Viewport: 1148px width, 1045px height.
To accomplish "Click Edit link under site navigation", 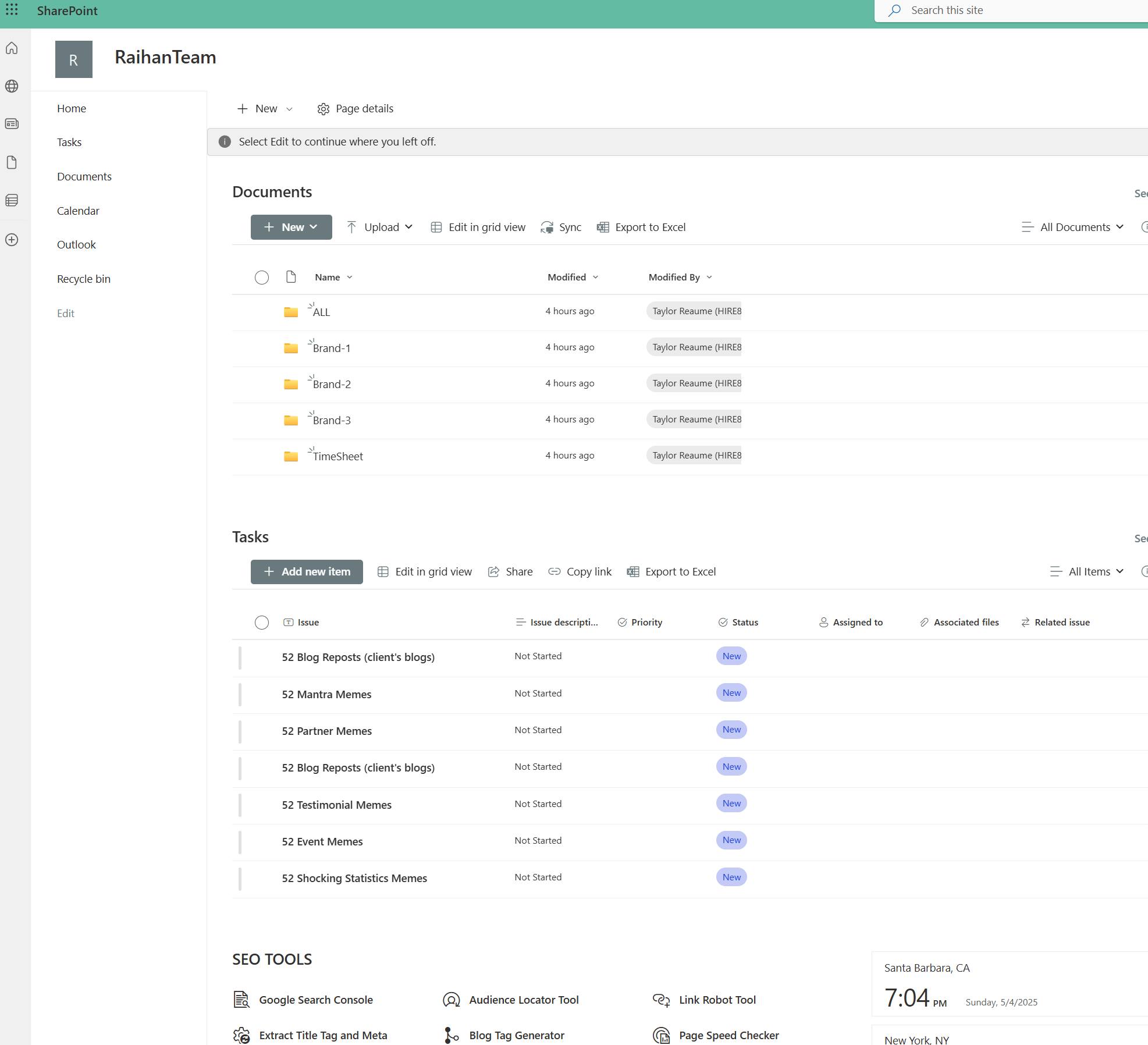I will click(x=66, y=314).
